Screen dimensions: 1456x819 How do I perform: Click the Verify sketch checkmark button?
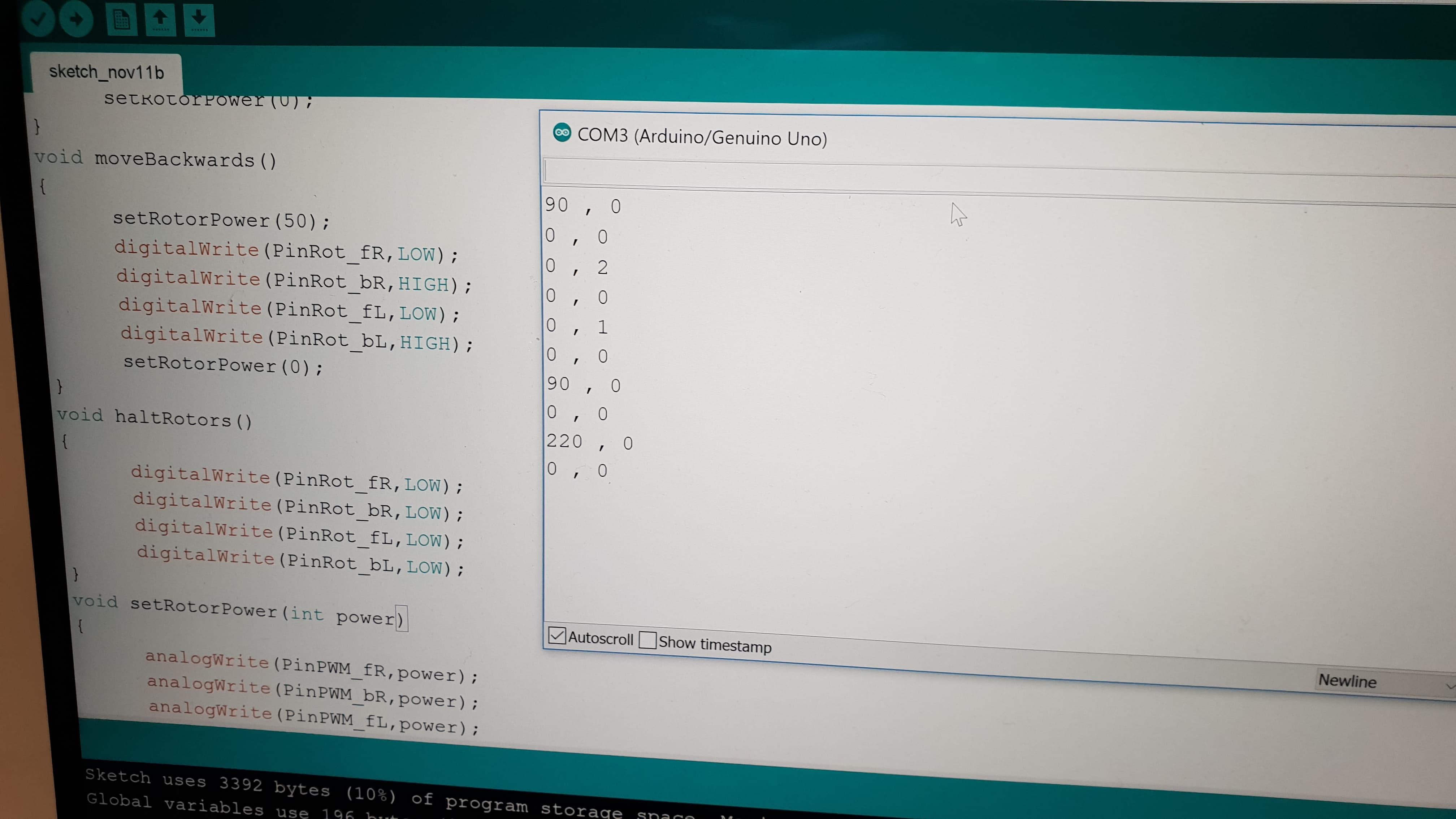point(38,19)
